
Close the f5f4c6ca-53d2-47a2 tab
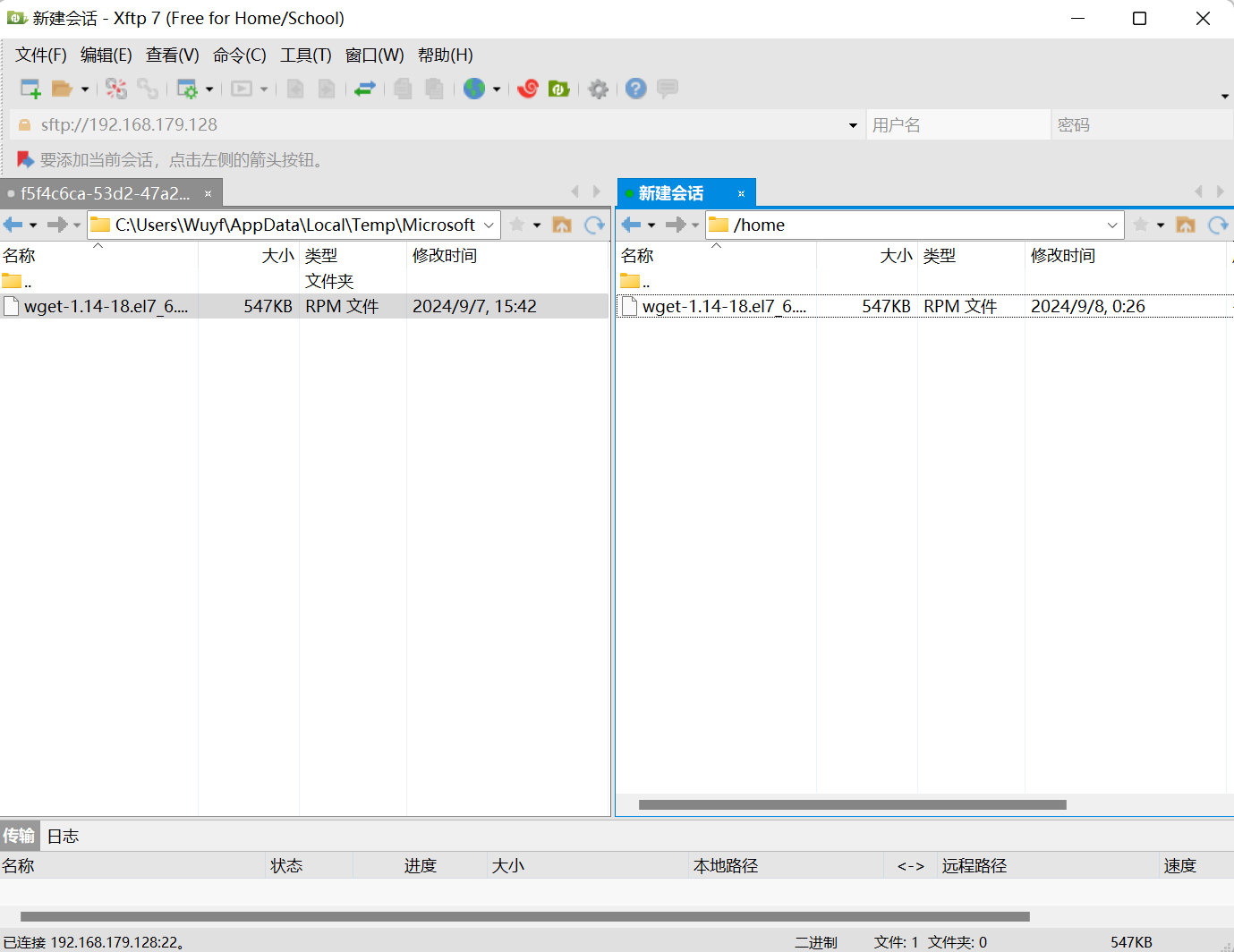tap(208, 193)
